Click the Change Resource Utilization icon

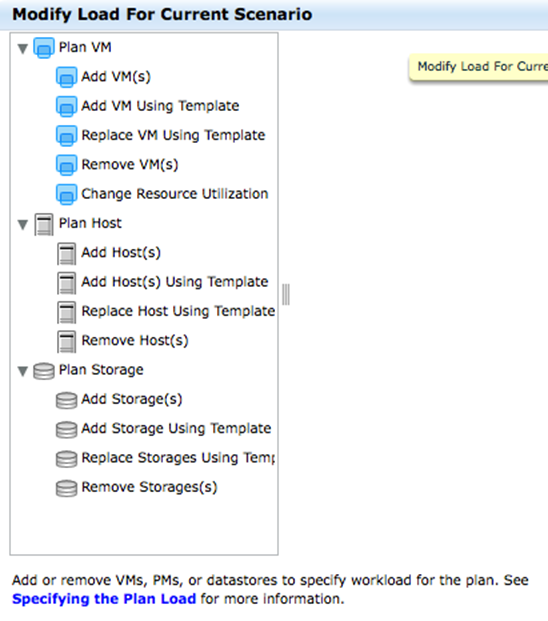click(x=66, y=194)
